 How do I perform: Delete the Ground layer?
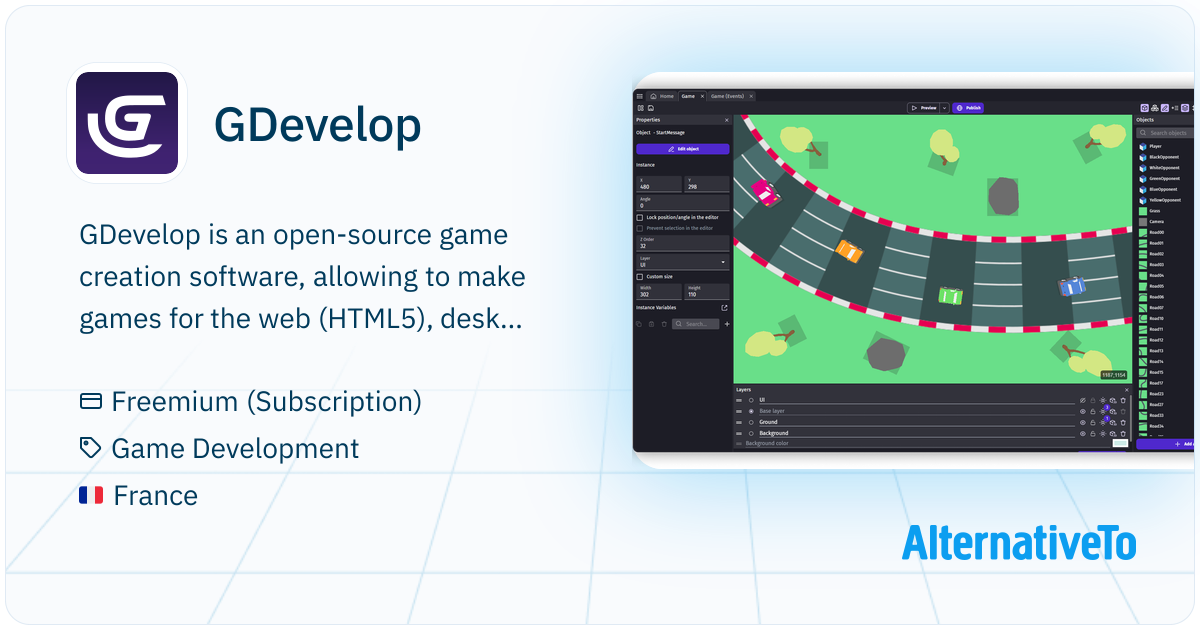1123,422
